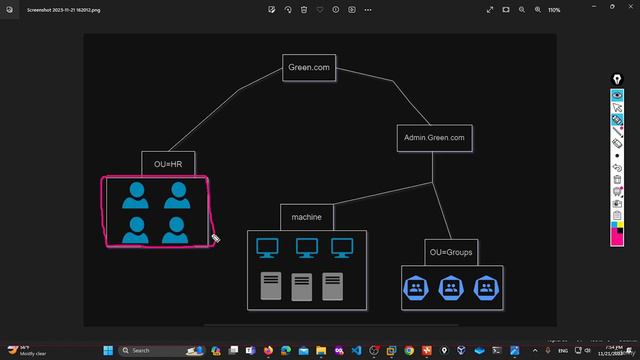640x360 pixels.
Task: Open Google Chrome from taskbar
Action: [409, 350]
